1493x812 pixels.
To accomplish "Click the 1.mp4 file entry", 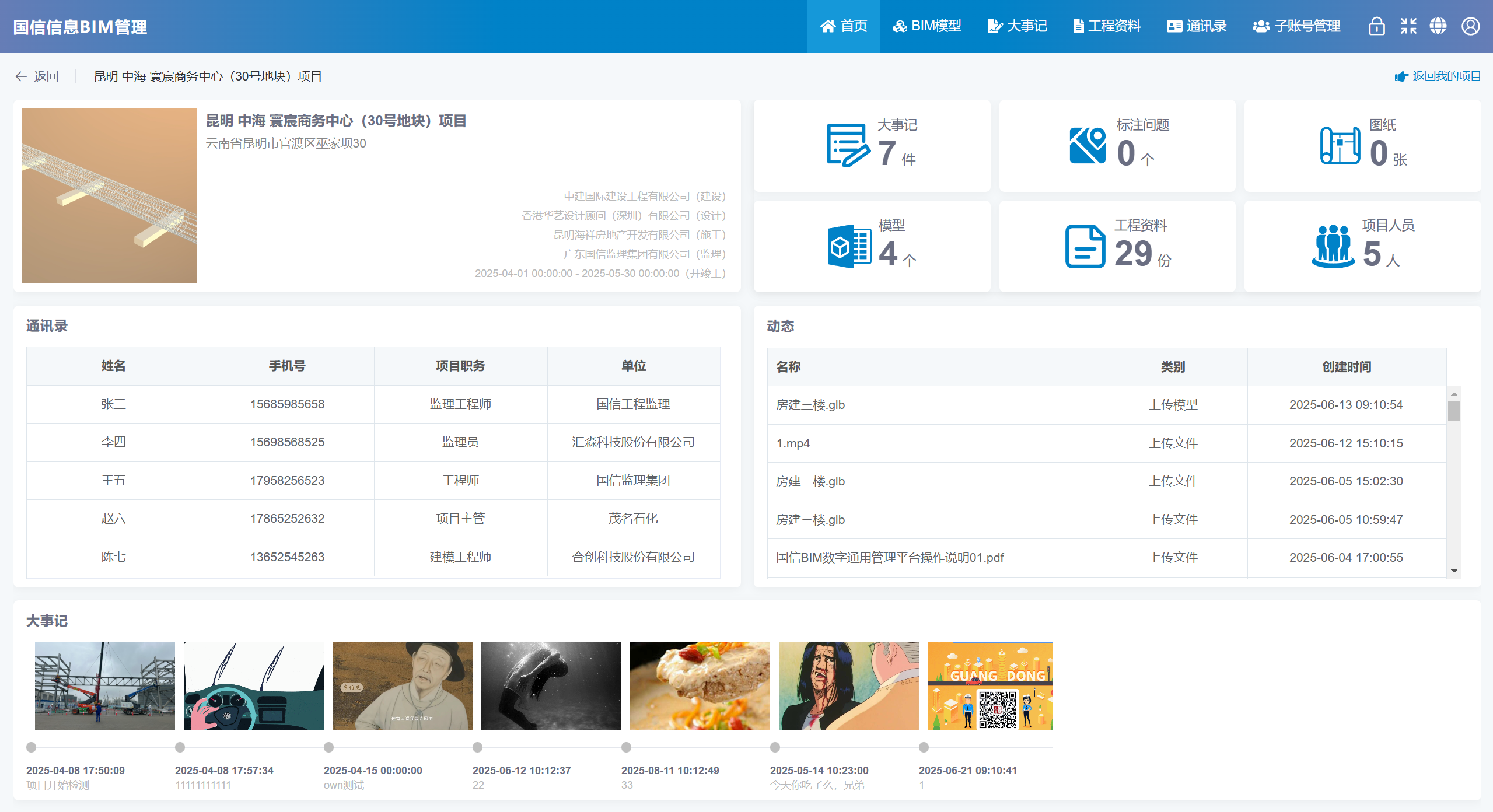I will pyautogui.click(x=793, y=443).
